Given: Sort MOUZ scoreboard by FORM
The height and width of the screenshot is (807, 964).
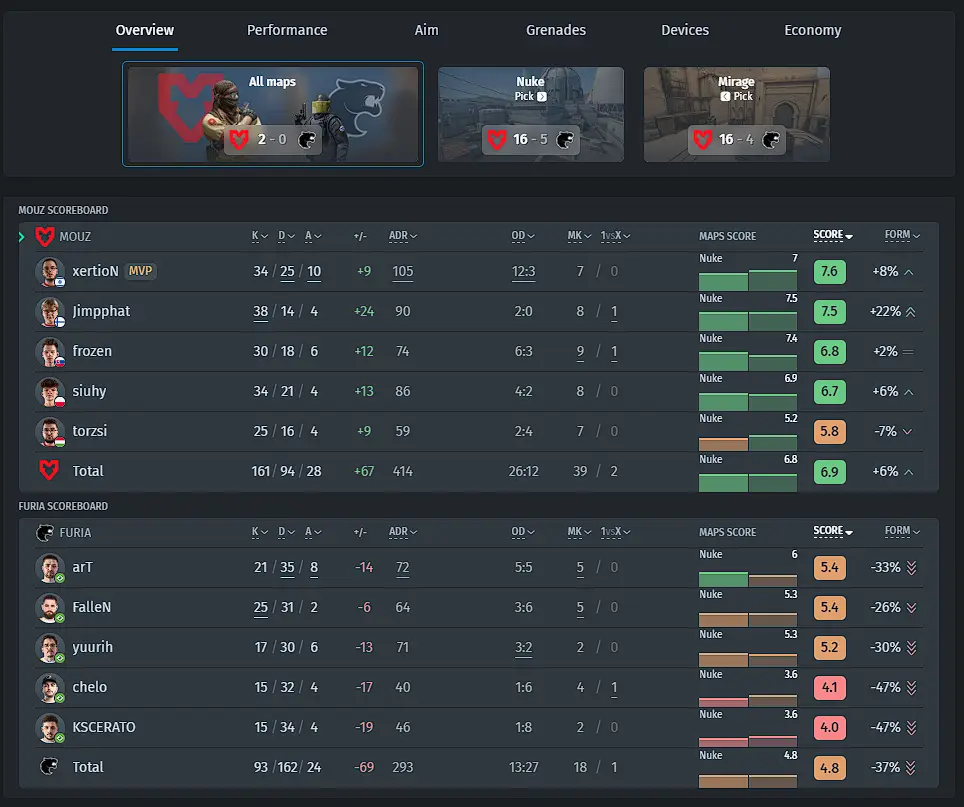Looking at the screenshot, I should coord(902,235).
